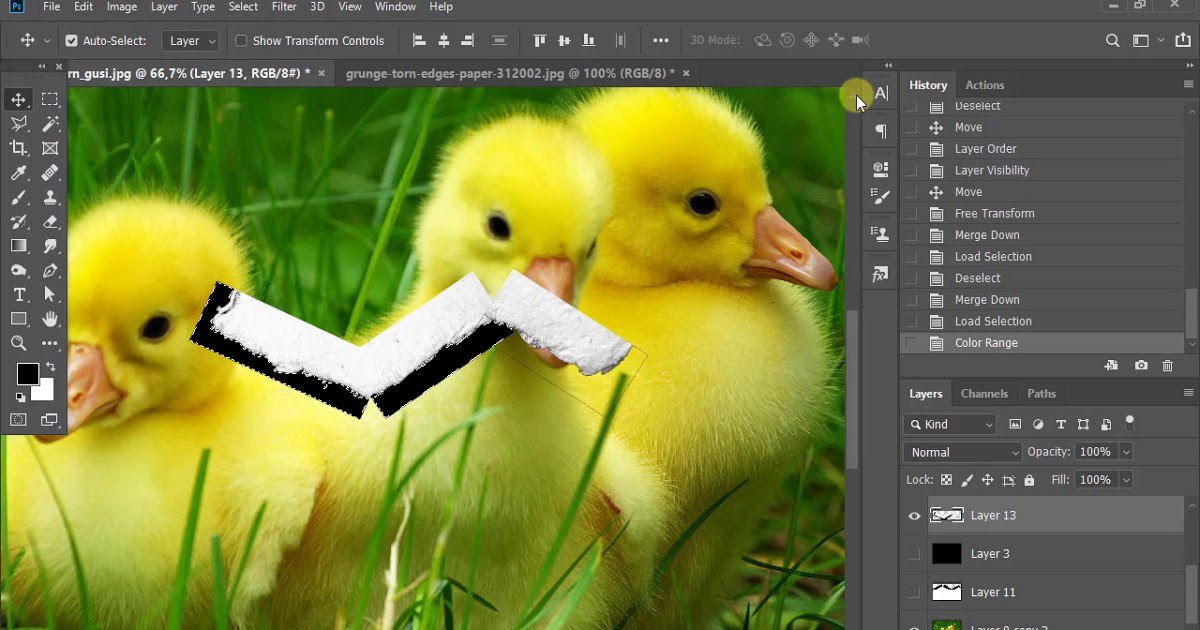Image resolution: width=1200 pixels, height=630 pixels.
Task: Toggle Auto-Select checkbox
Action: [72, 41]
